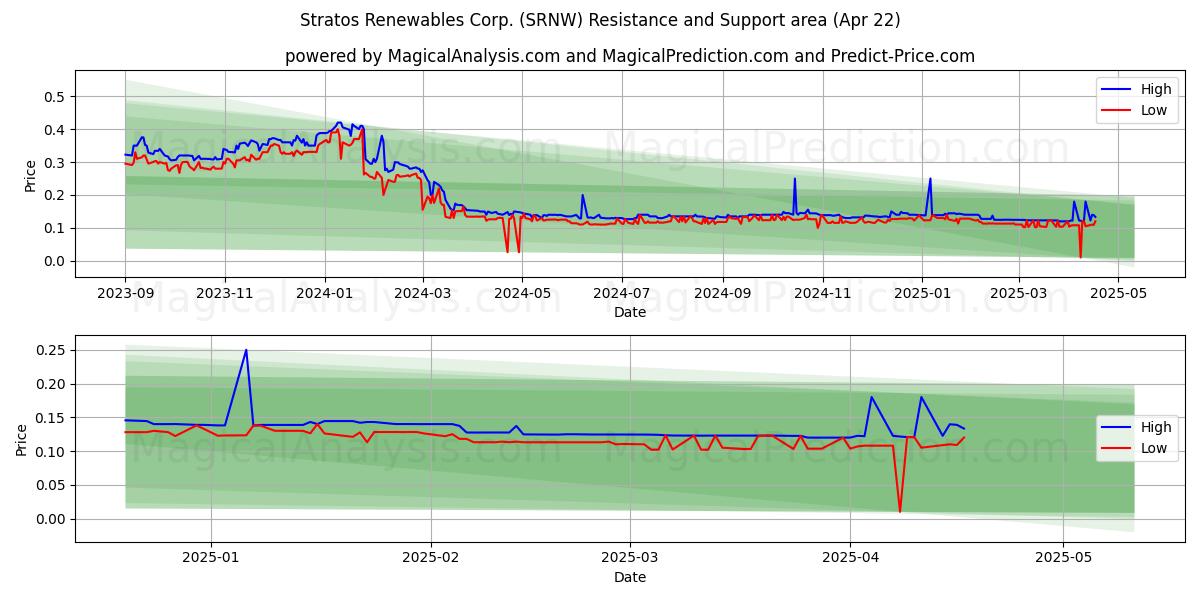This screenshot has width=1200, height=600.
Task: Click the '0.3' price tick on top chart
Action: pos(55,163)
